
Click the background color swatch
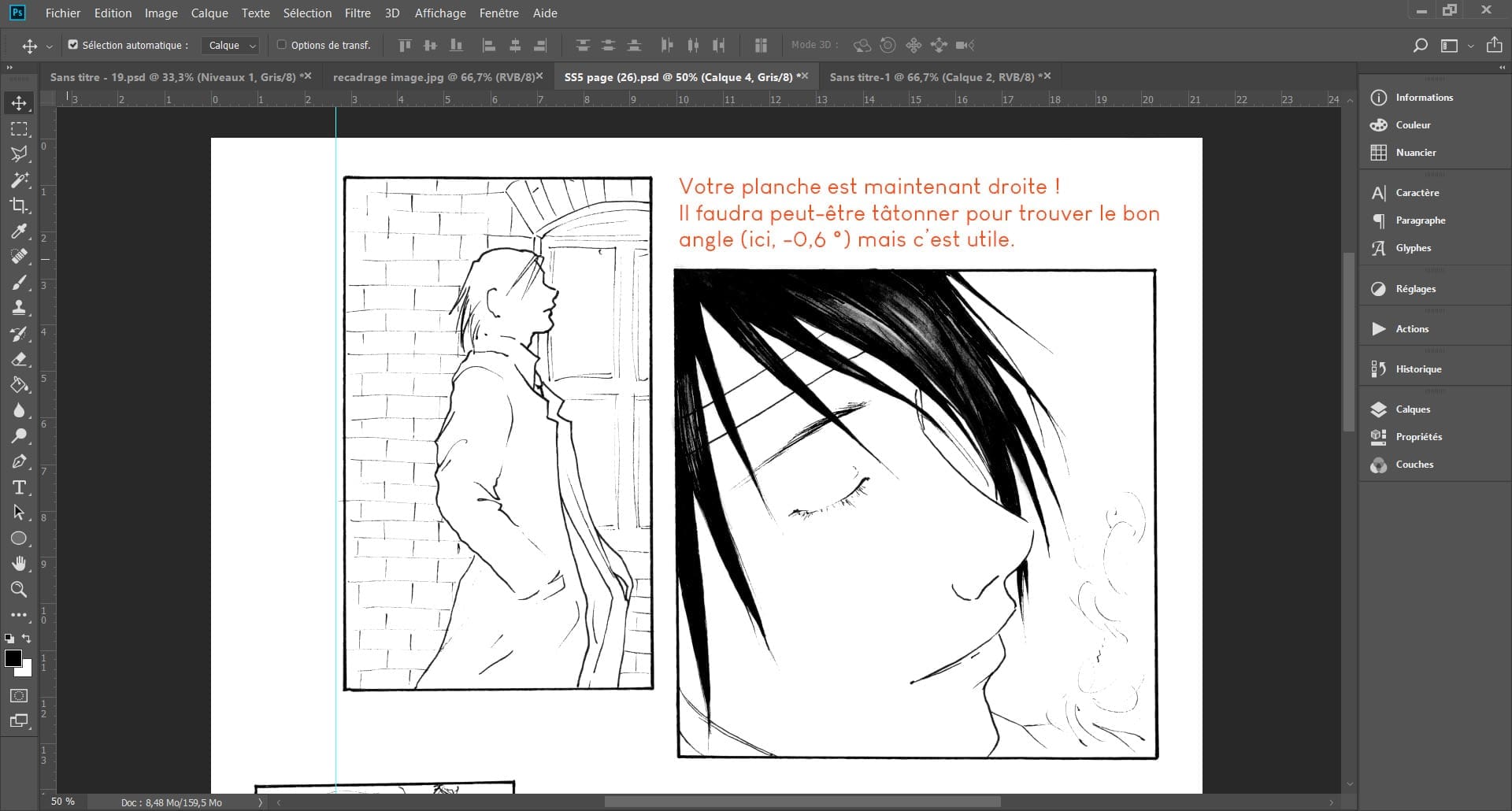pos(26,670)
